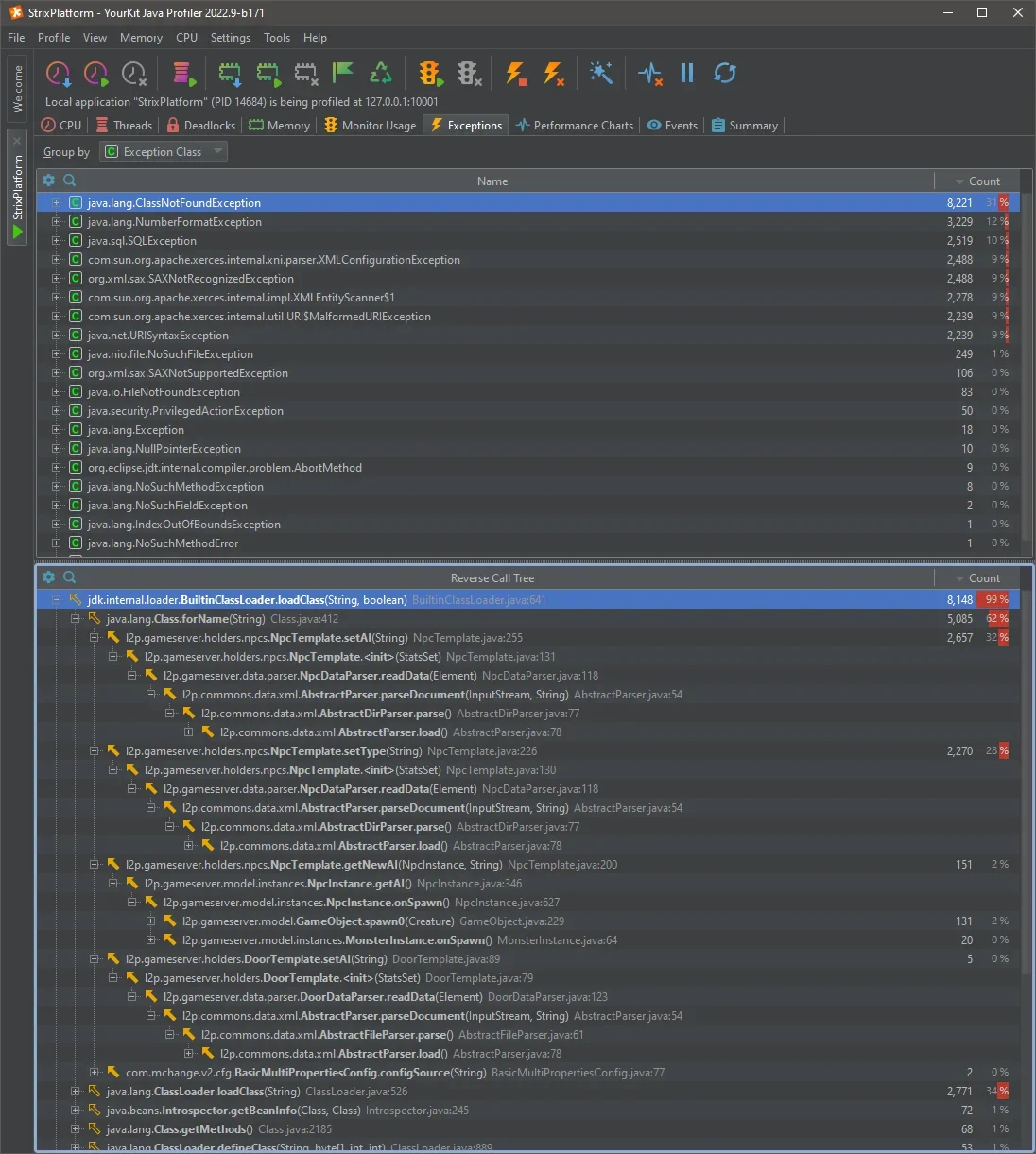1036x1154 pixels.
Task: Capture performance snapshot with clock-arrow icon
Action: point(59,74)
